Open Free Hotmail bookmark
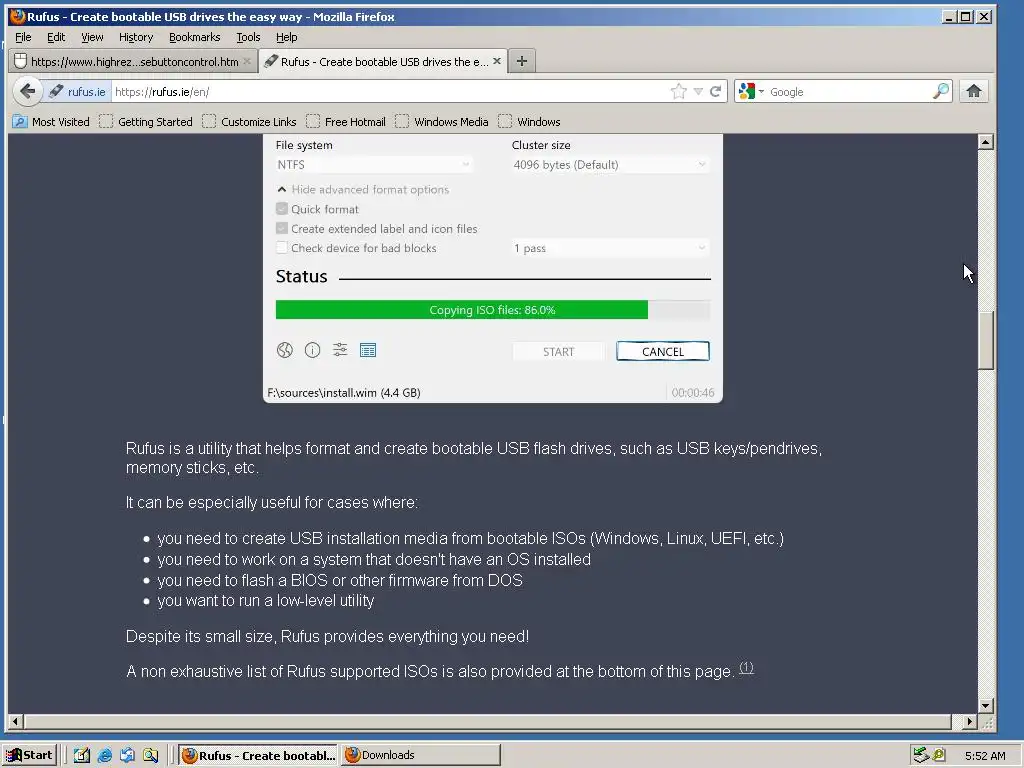Screen dimensions: 1024x768 [345, 121]
